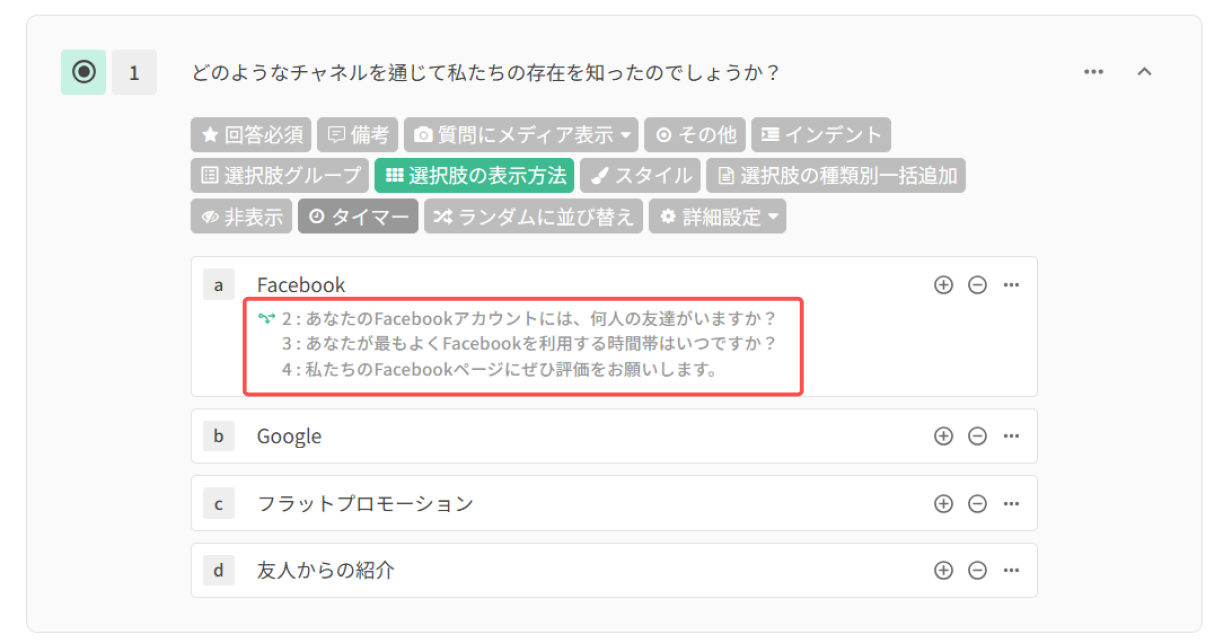
Task: Click the branching logic icon under Facebook
Action: [265, 319]
